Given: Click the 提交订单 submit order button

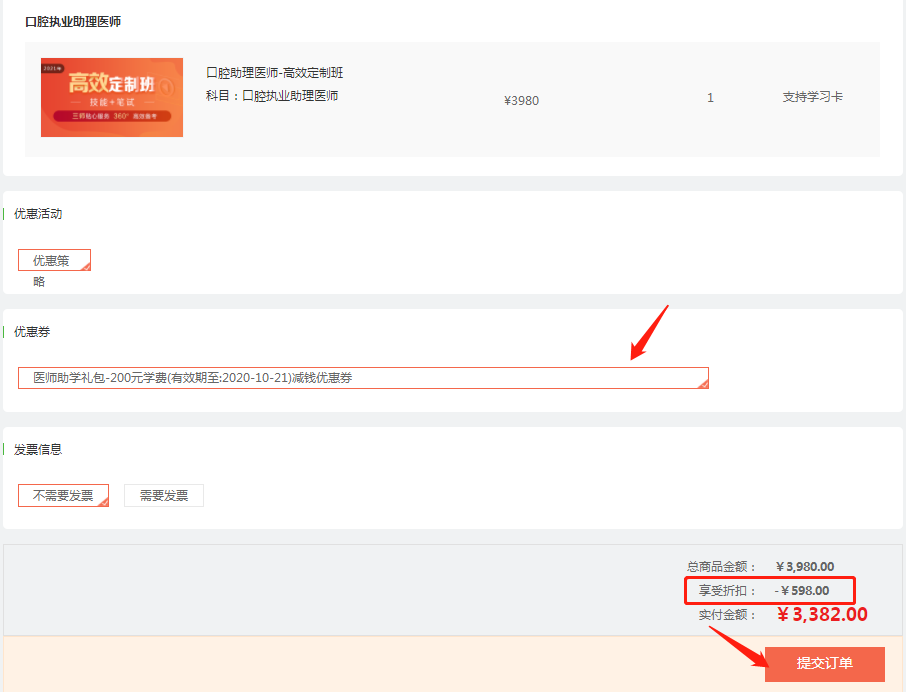Looking at the screenshot, I should click(824, 664).
